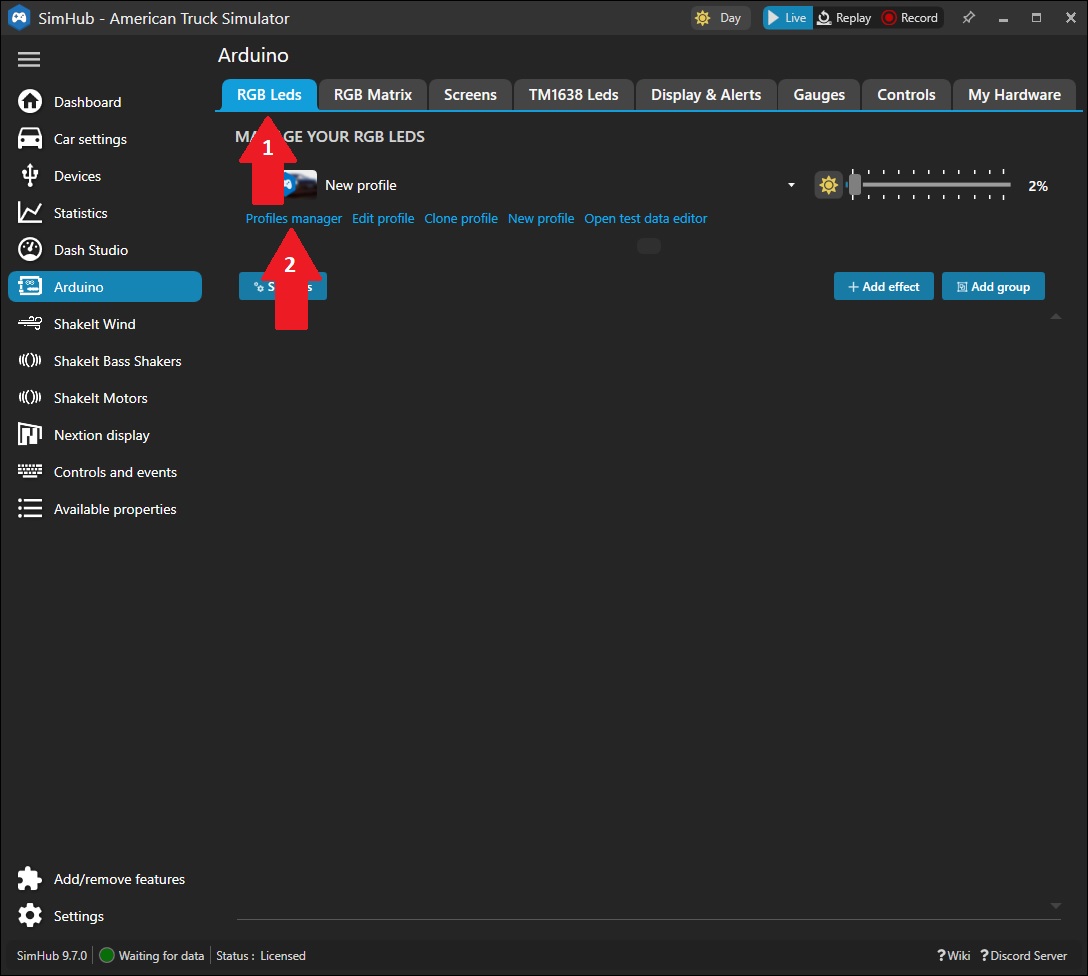Image resolution: width=1088 pixels, height=976 pixels.
Task: Toggle Day mode in the title bar
Action: click(720, 18)
